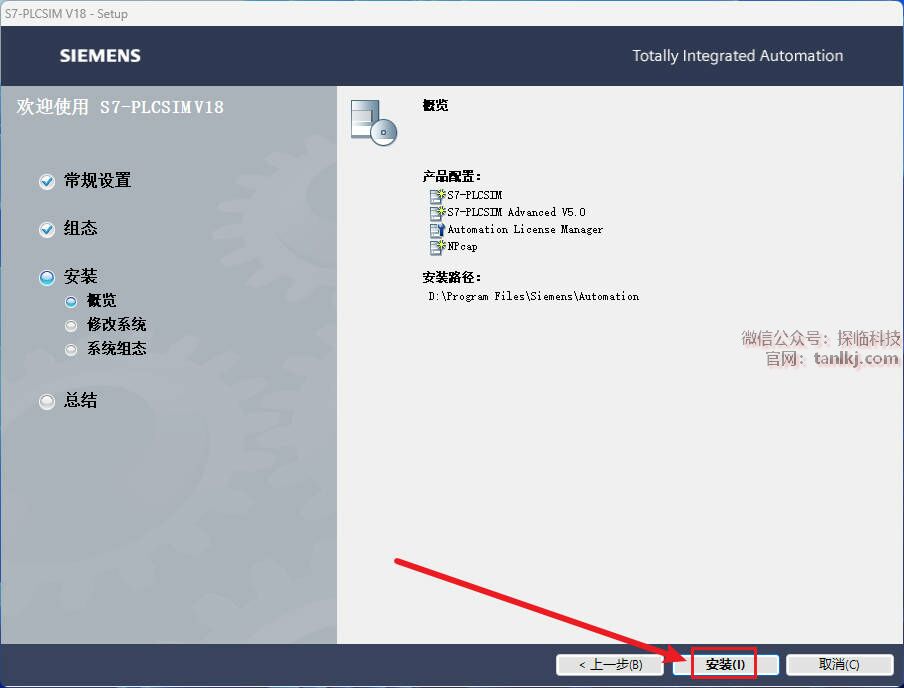Click the S7-PLCSIM Advanced V5.0 text
This screenshot has width=904, height=688.
pyautogui.click(x=517, y=213)
